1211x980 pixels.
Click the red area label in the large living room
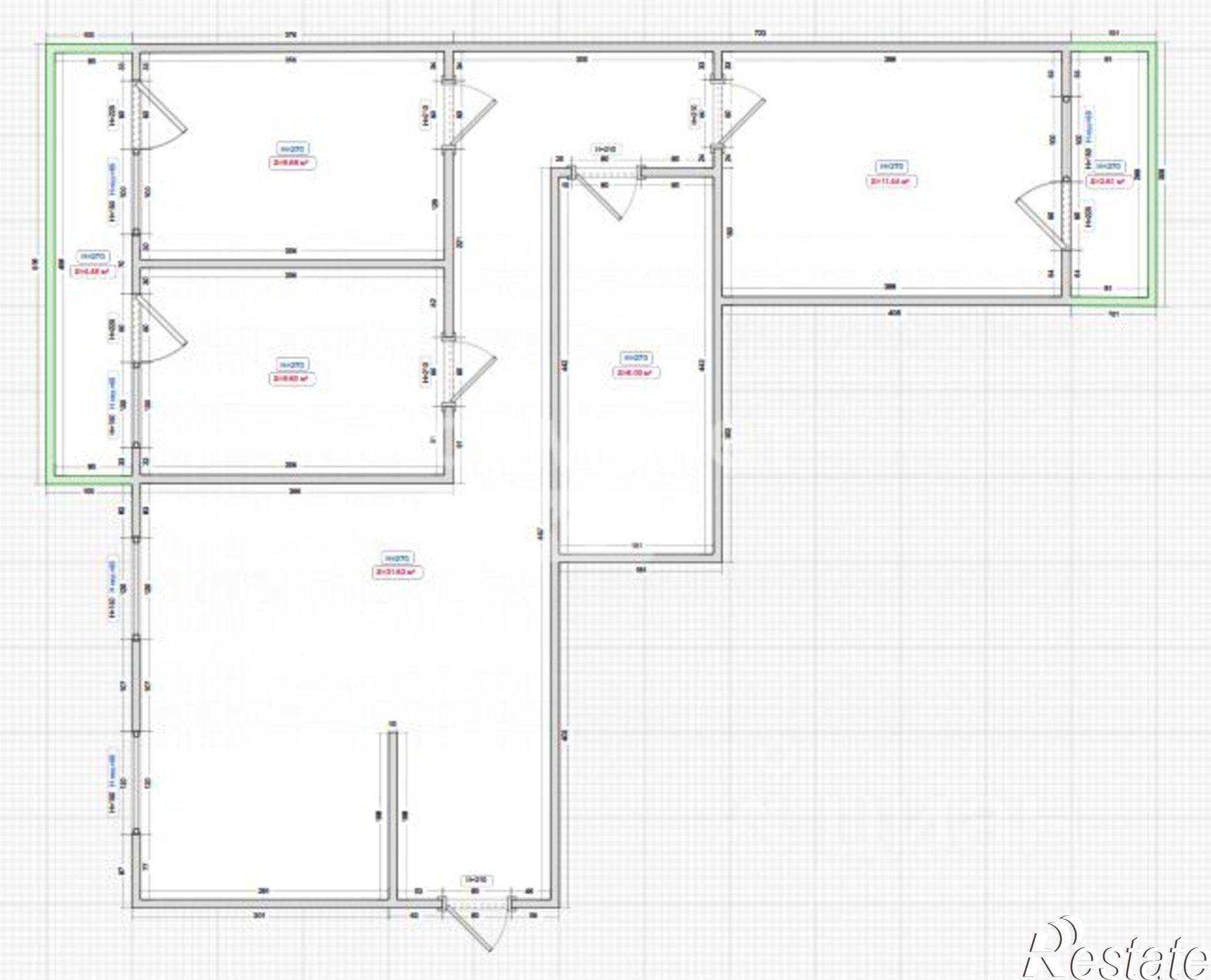pos(398,572)
